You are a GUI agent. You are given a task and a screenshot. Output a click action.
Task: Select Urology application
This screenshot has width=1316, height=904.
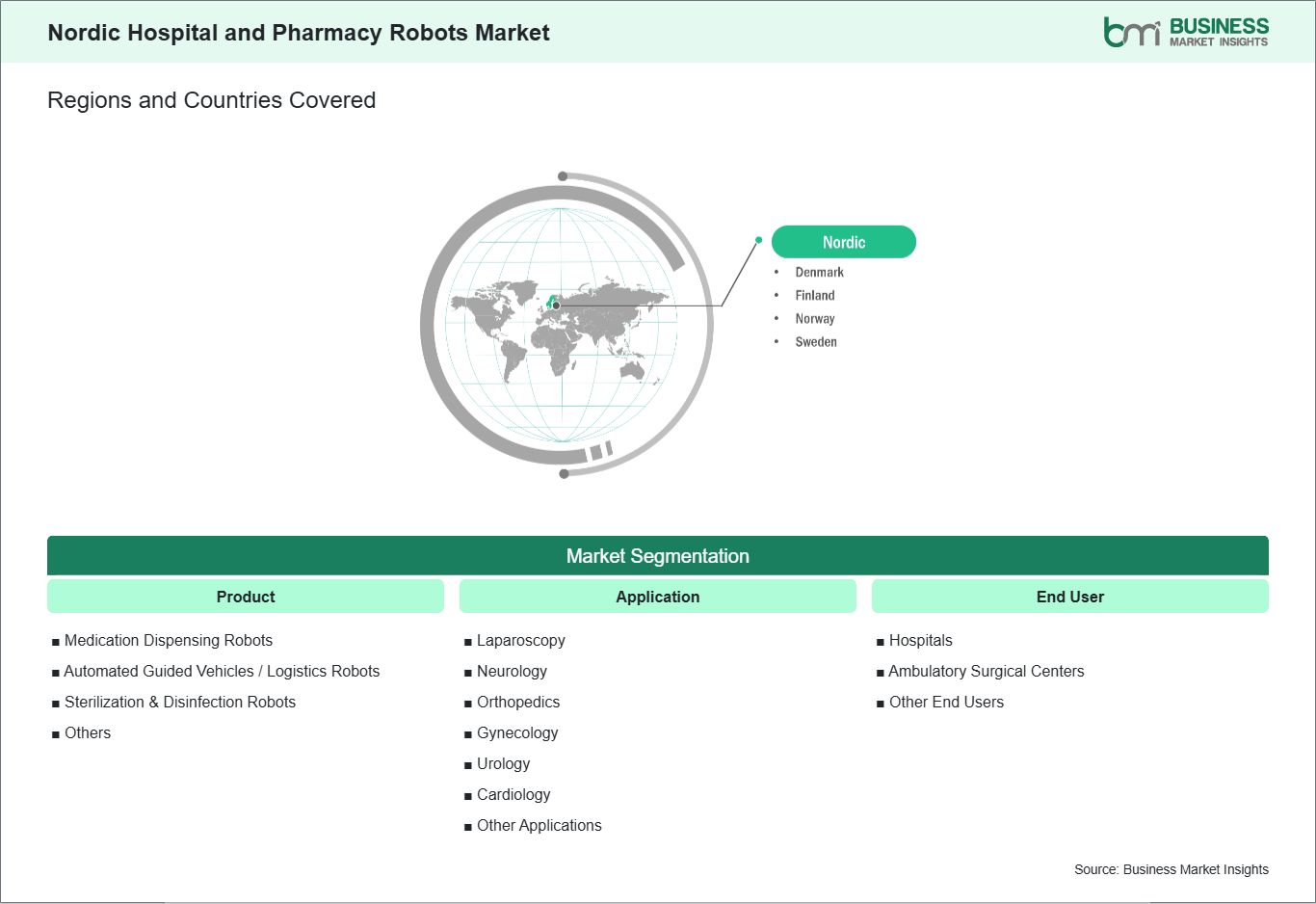click(503, 764)
